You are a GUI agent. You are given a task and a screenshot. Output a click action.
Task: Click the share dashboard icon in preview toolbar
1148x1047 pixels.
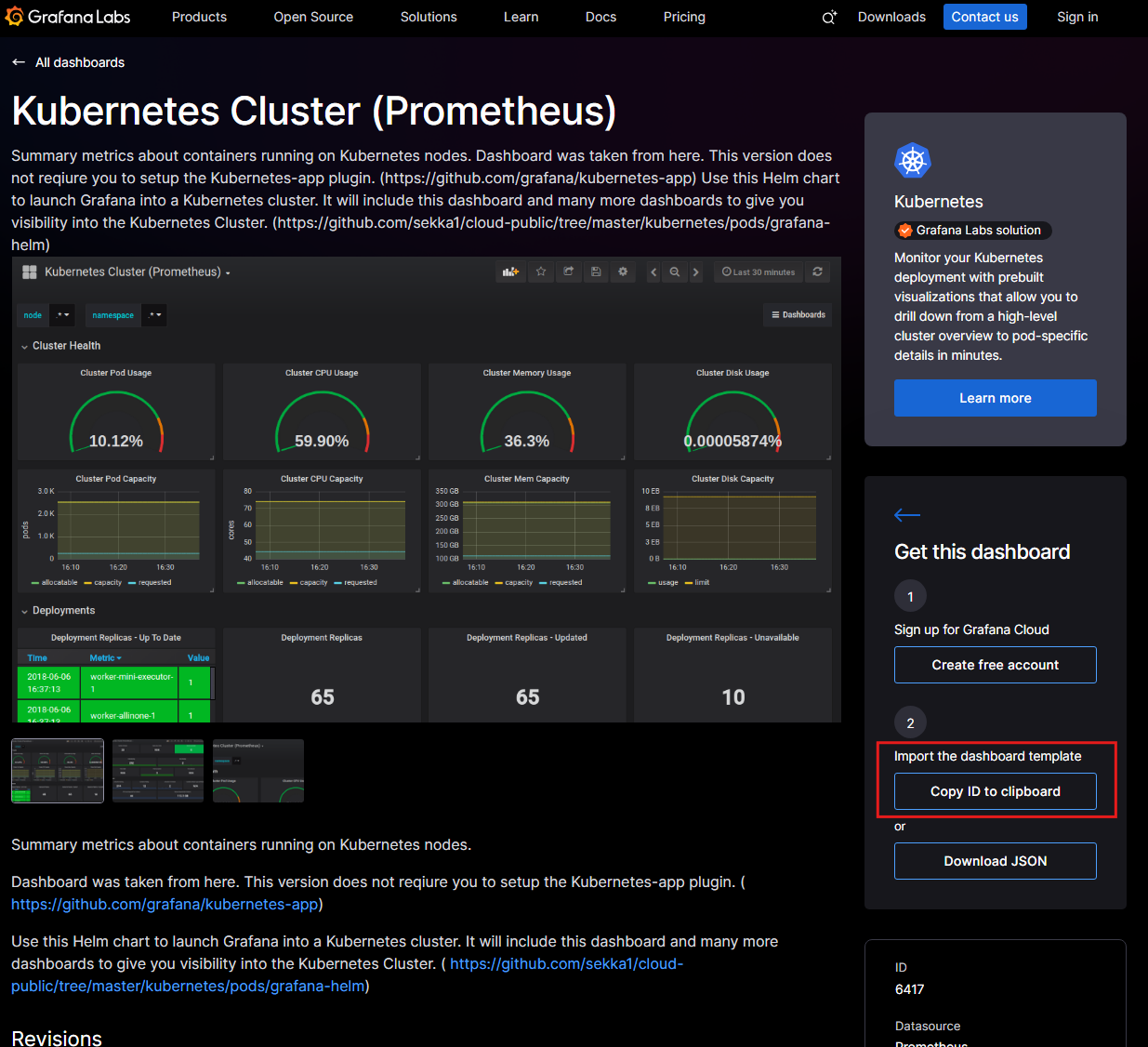[568, 272]
